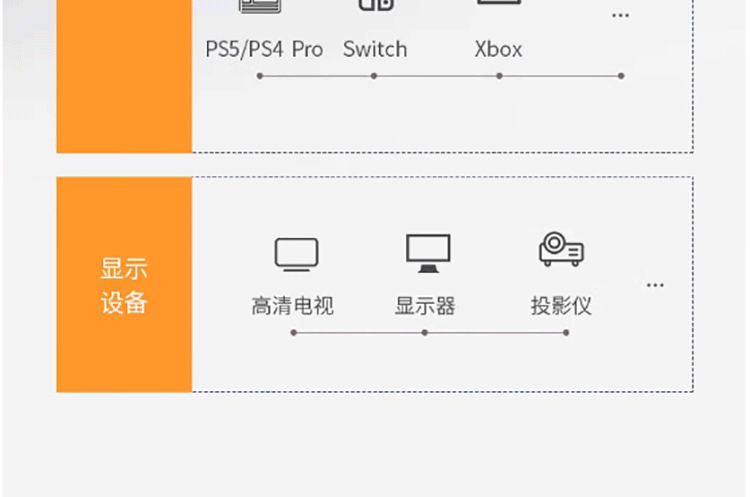Select the Switch text label
The image size is (750, 497).
tap(375, 49)
